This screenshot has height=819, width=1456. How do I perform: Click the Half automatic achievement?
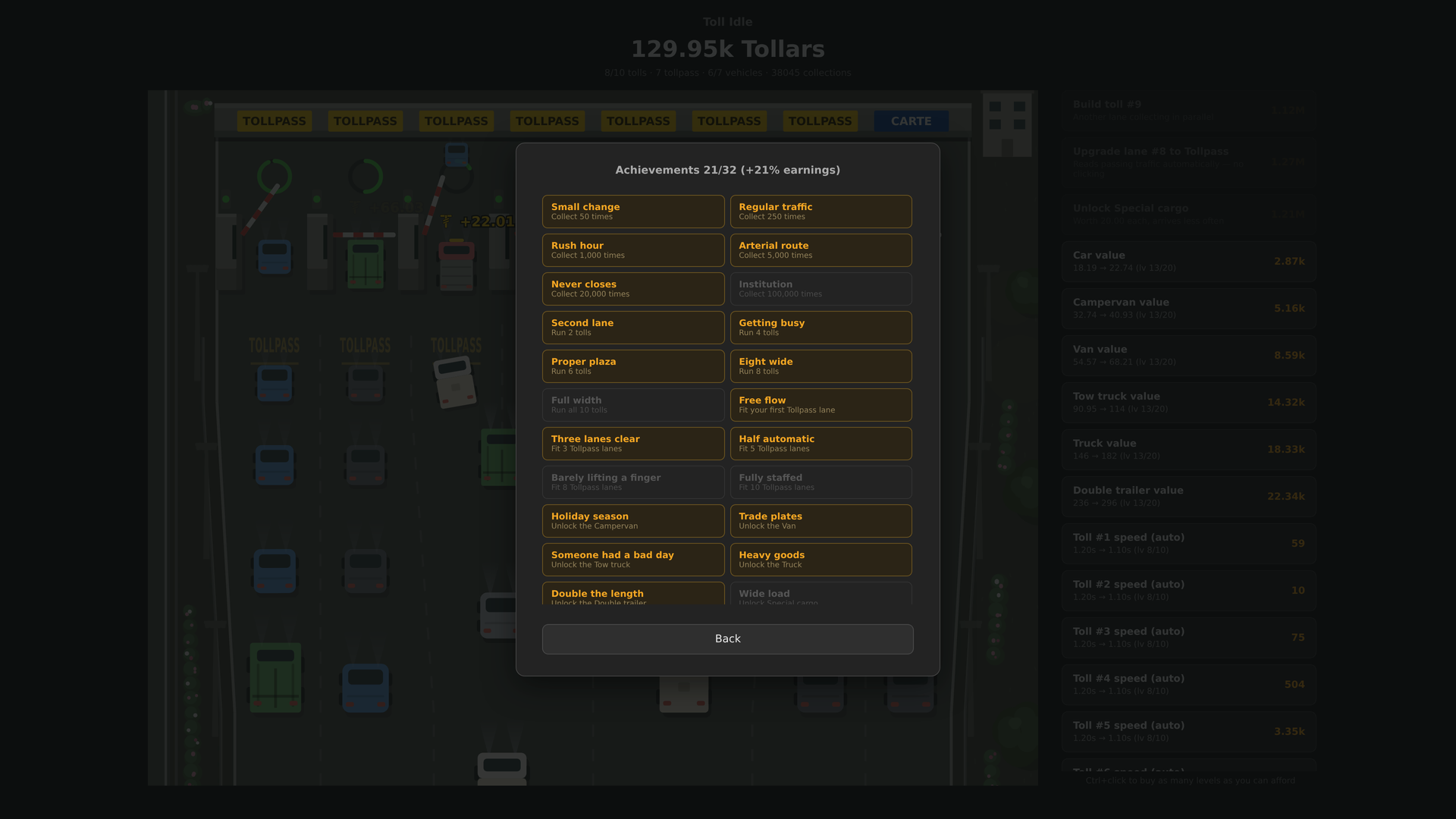(821, 444)
